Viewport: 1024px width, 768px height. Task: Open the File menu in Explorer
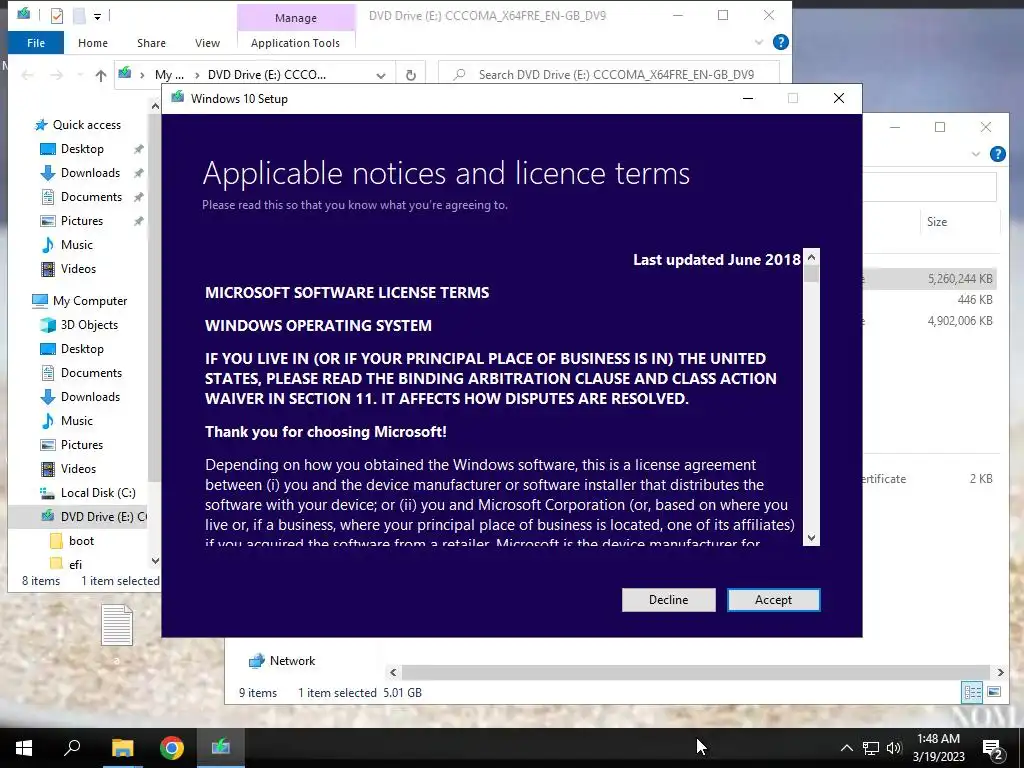[x=36, y=42]
